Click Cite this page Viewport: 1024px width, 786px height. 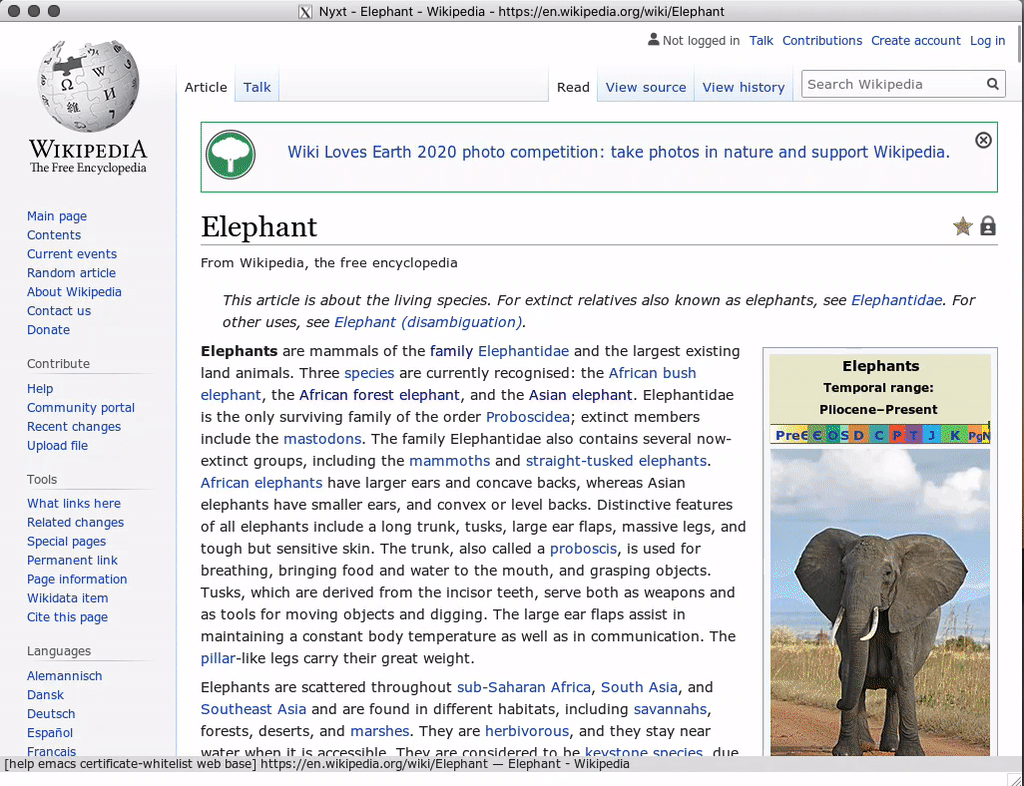(x=67, y=617)
